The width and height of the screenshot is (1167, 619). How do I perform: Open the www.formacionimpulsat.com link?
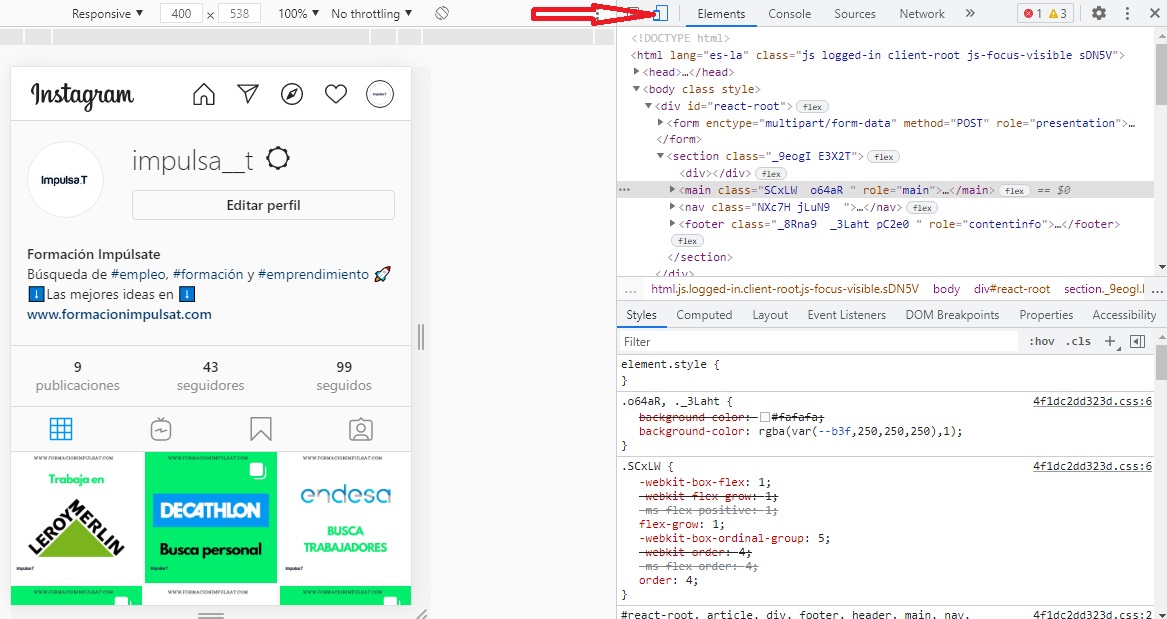119,314
